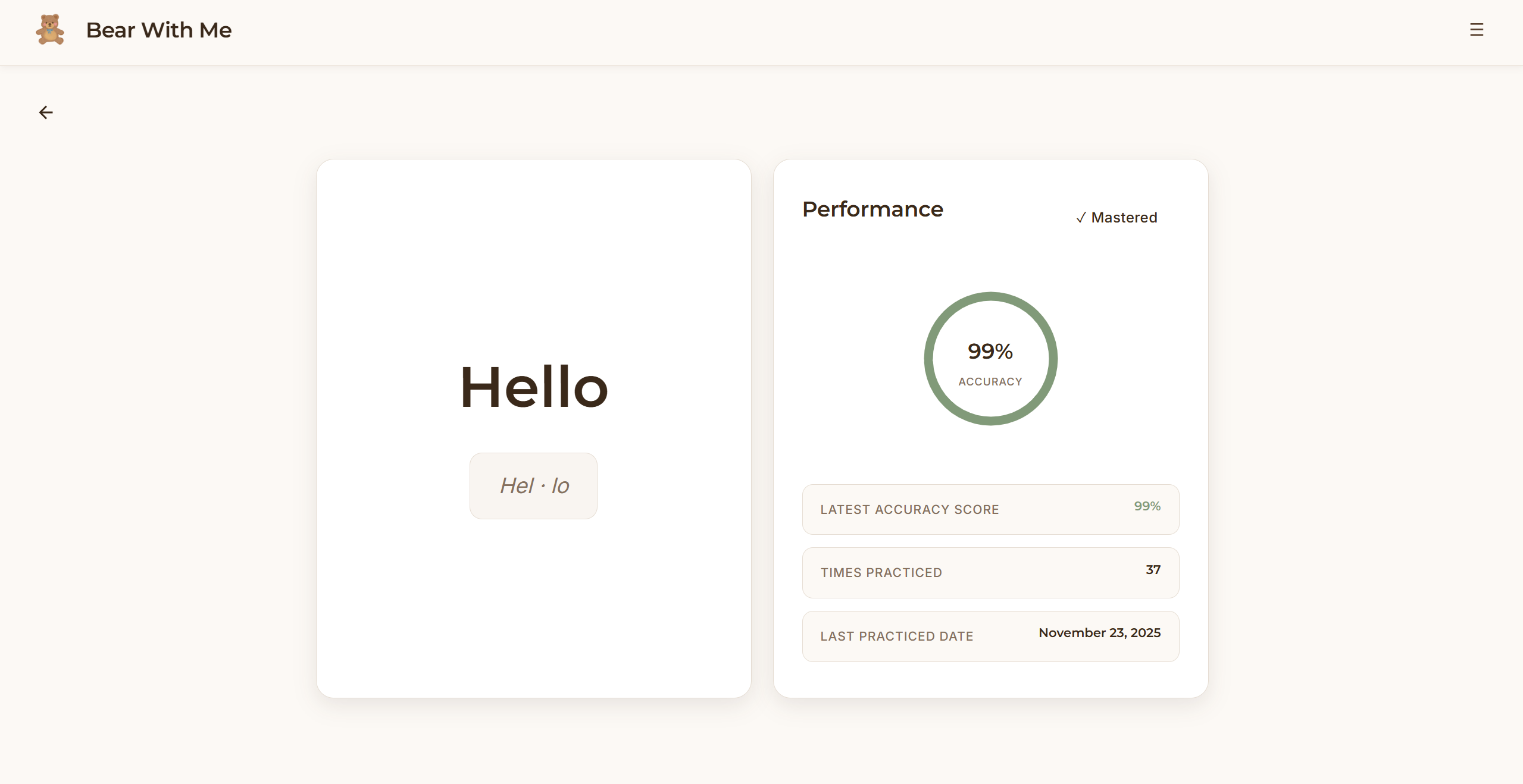Screen dimensions: 1523x784
Task: Click the Bear With Me title
Action: tap(158, 30)
